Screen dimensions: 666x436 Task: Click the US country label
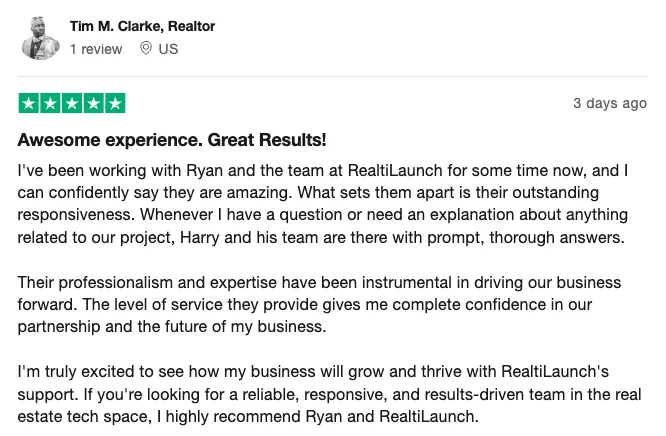168,49
